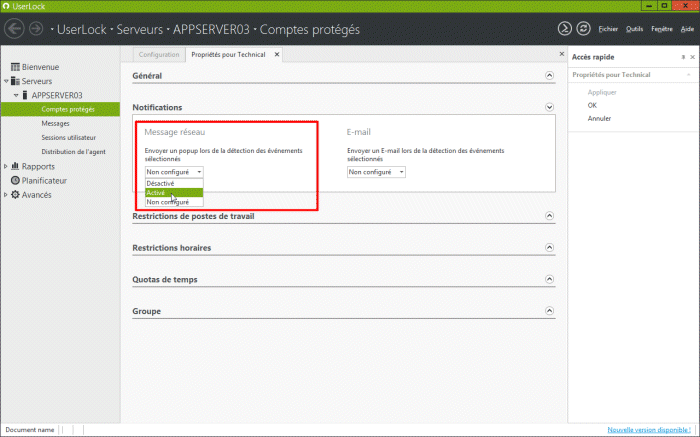Collapse the Notifications section
Viewport: 700px width, 437px height.
[550, 107]
